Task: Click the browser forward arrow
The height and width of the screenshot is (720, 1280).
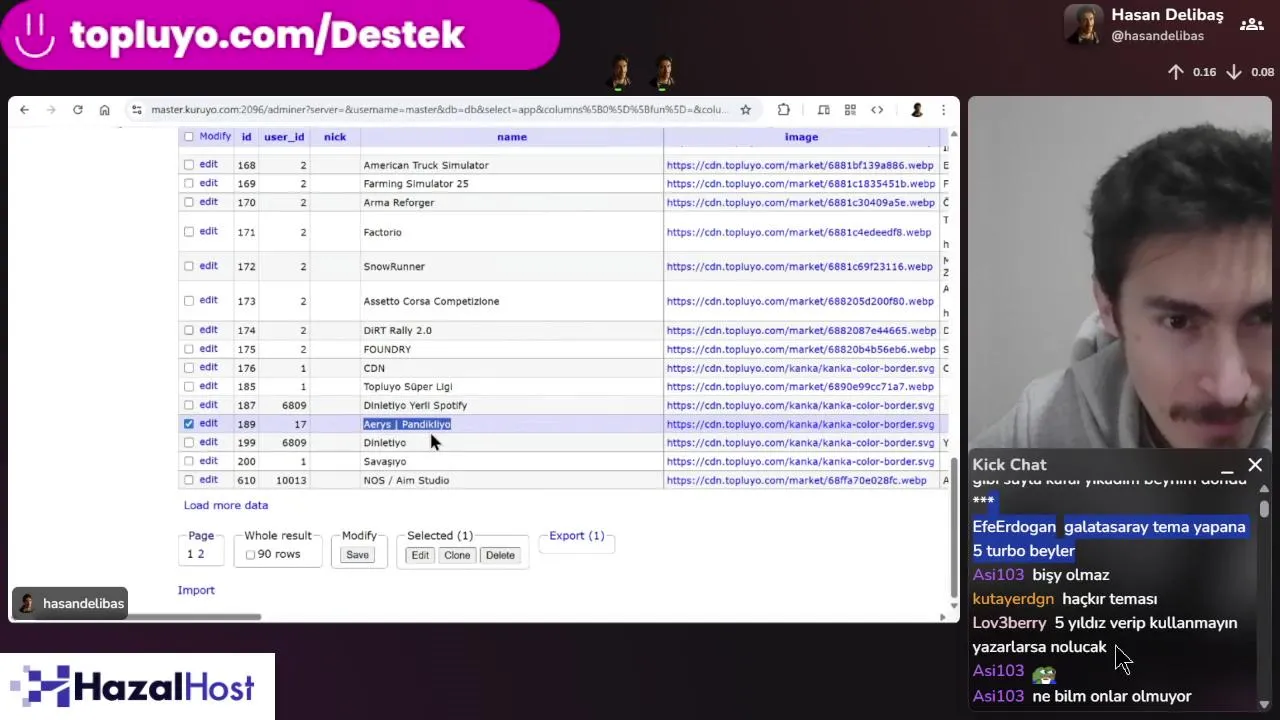Action: click(51, 110)
